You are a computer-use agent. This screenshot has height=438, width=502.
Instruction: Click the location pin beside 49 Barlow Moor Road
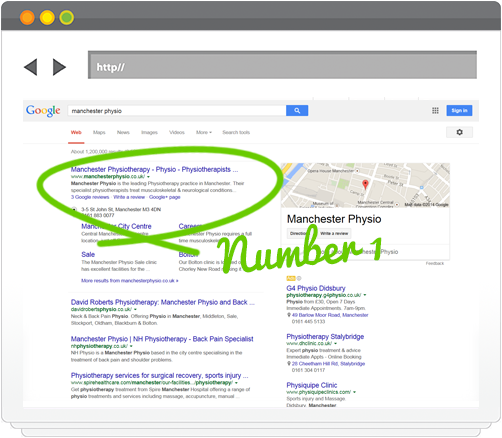click(289, 315)
